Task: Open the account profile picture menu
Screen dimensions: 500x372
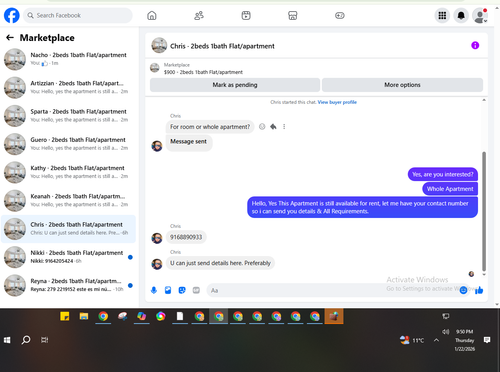Action: 480,16
